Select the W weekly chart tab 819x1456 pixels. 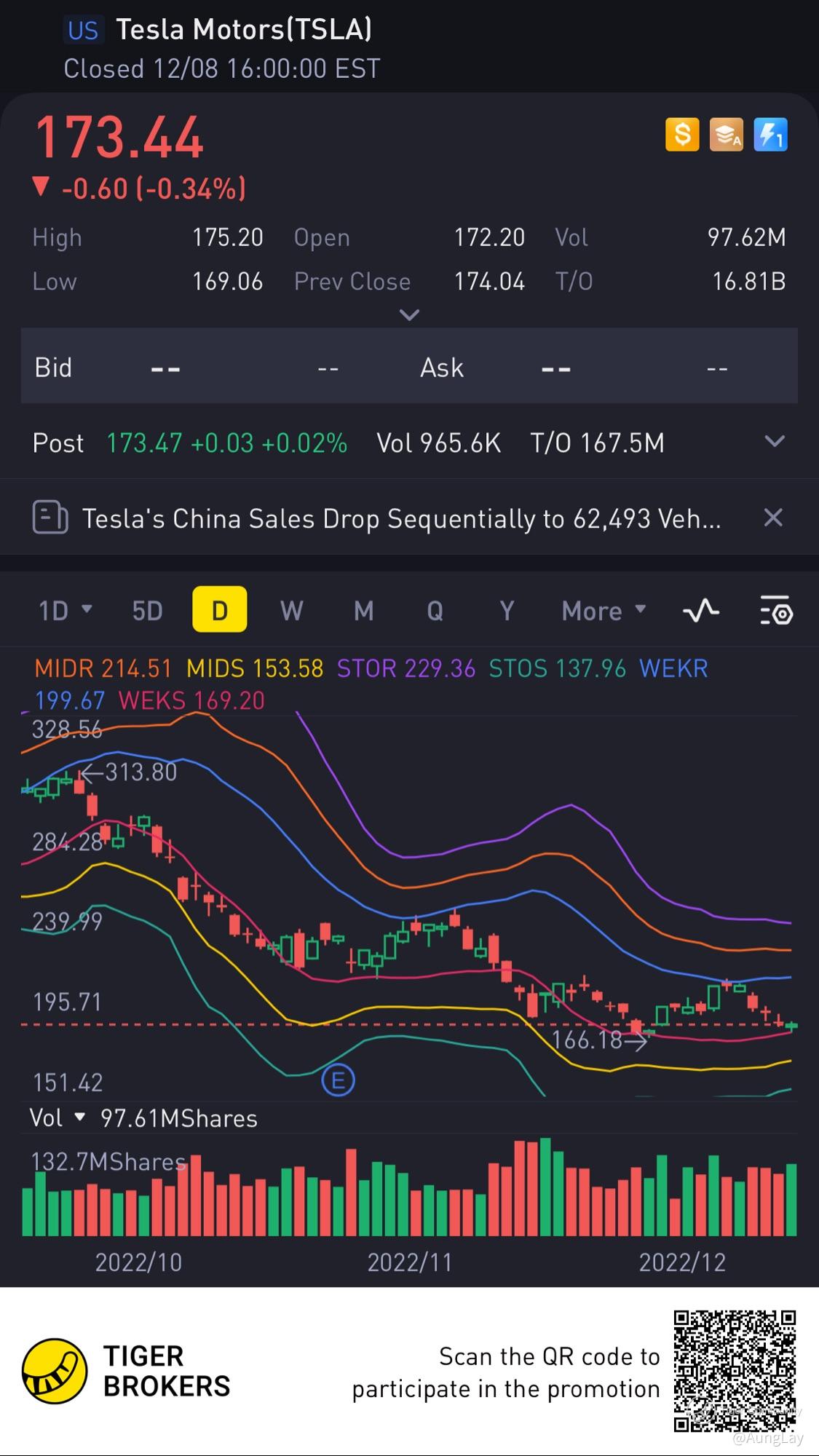(291, 611)
